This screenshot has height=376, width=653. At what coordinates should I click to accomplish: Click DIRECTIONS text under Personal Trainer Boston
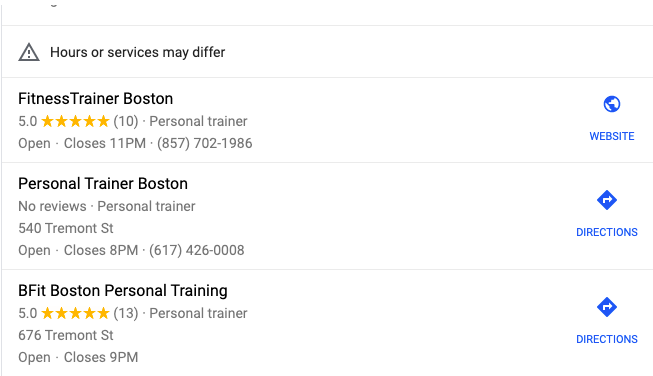[607, 232]
